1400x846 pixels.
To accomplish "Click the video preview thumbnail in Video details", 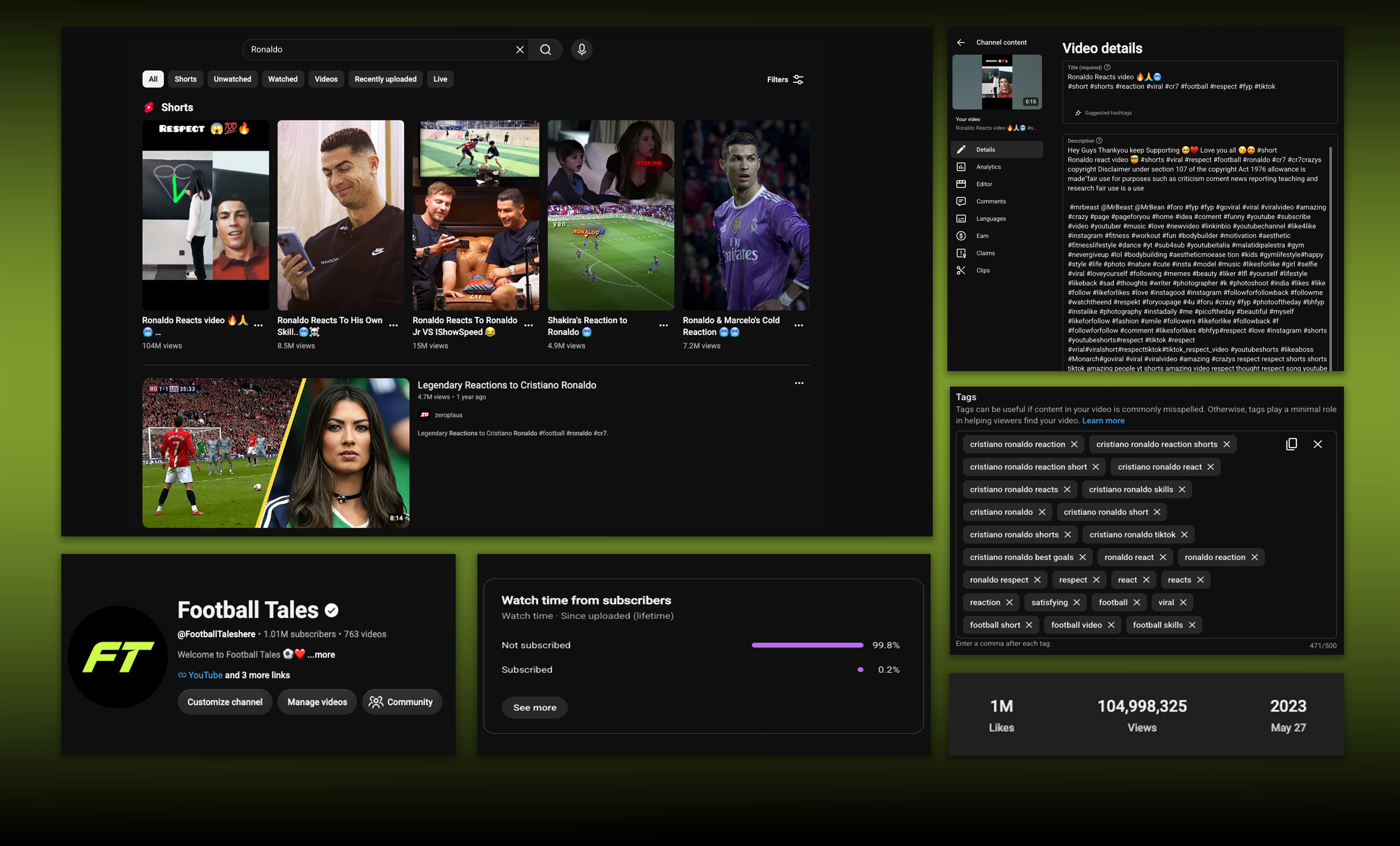I will [997, 82].
